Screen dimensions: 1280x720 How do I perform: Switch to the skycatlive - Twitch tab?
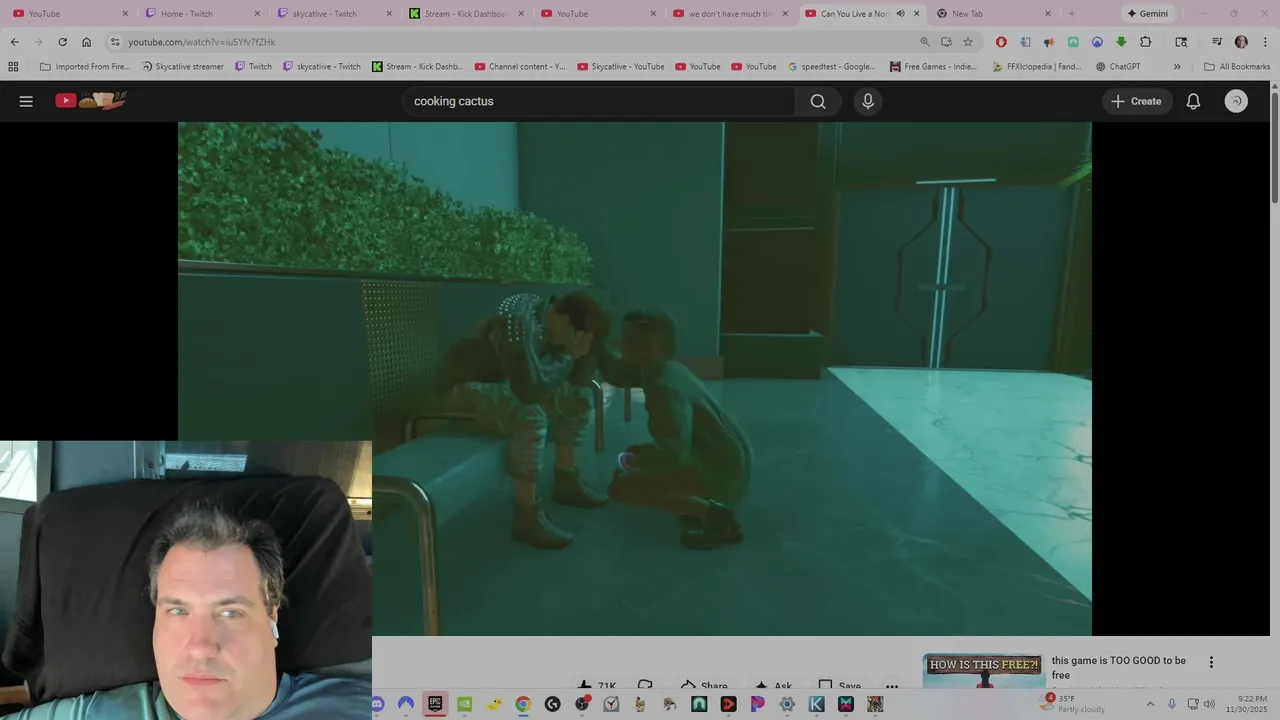(x=333, y=14)
